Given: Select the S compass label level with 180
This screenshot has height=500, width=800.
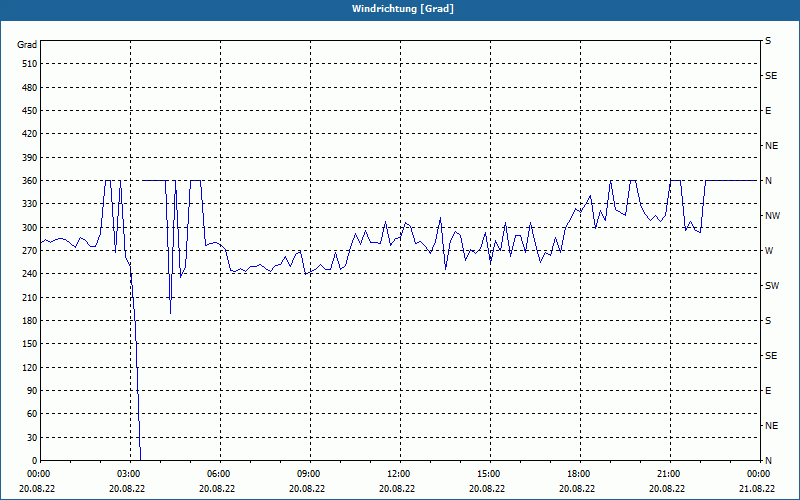Looking at the screenshot, I should coord(768,321).
